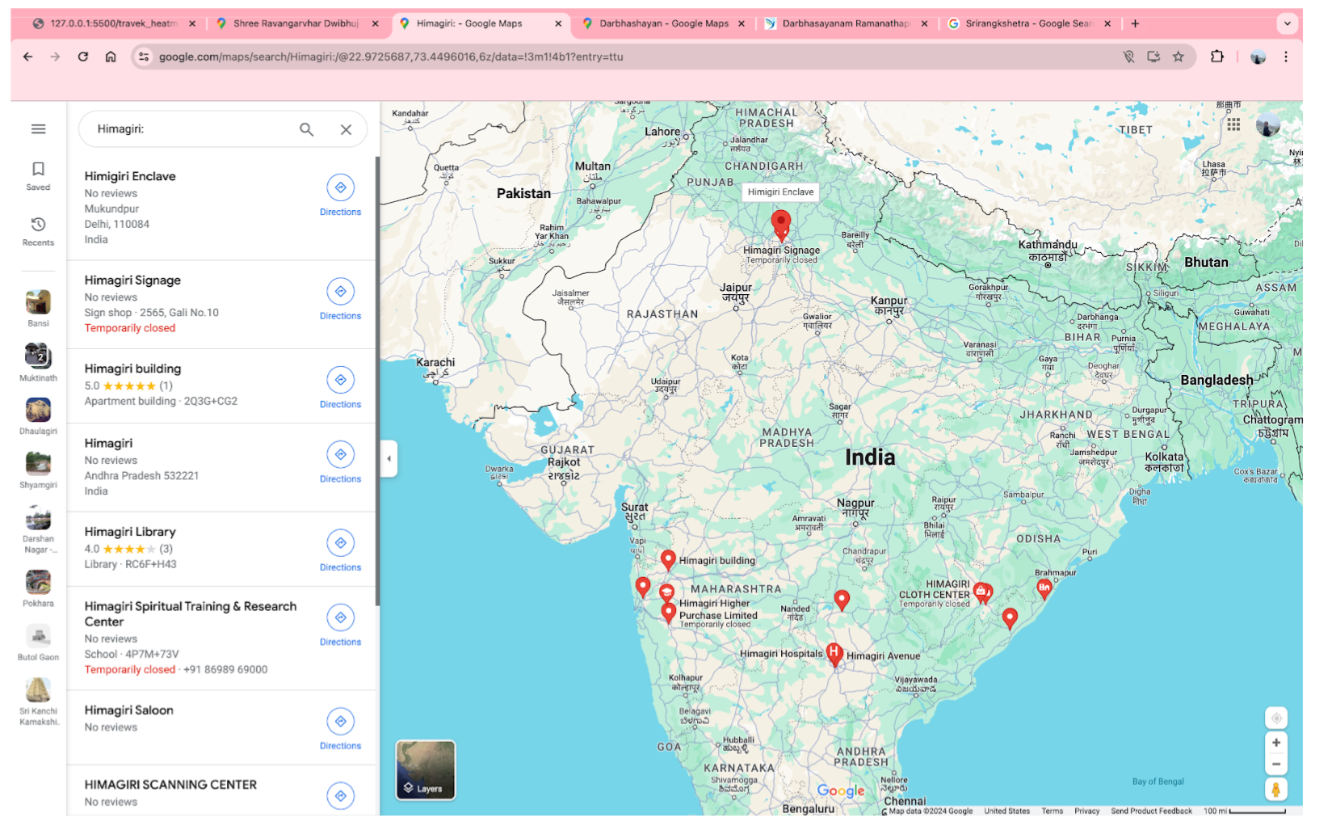Zoom in on the map
This screenshot has width=1324, height=834.
point(1276,743)
